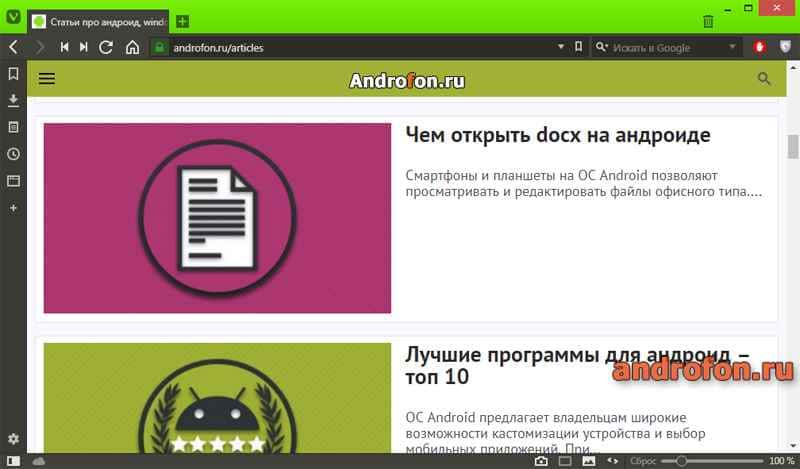
Task: Click the Fast Forward navigation button
Action: pyautogui.click(x=84, y=47)
